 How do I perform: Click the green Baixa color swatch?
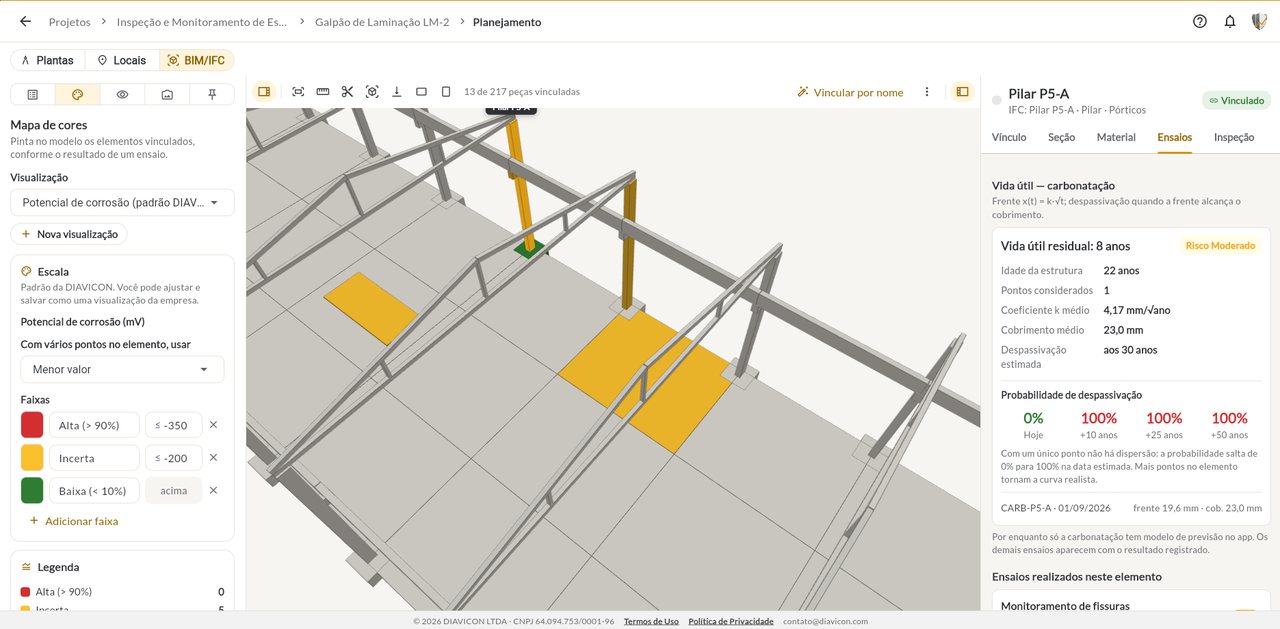tap(32, 490)
